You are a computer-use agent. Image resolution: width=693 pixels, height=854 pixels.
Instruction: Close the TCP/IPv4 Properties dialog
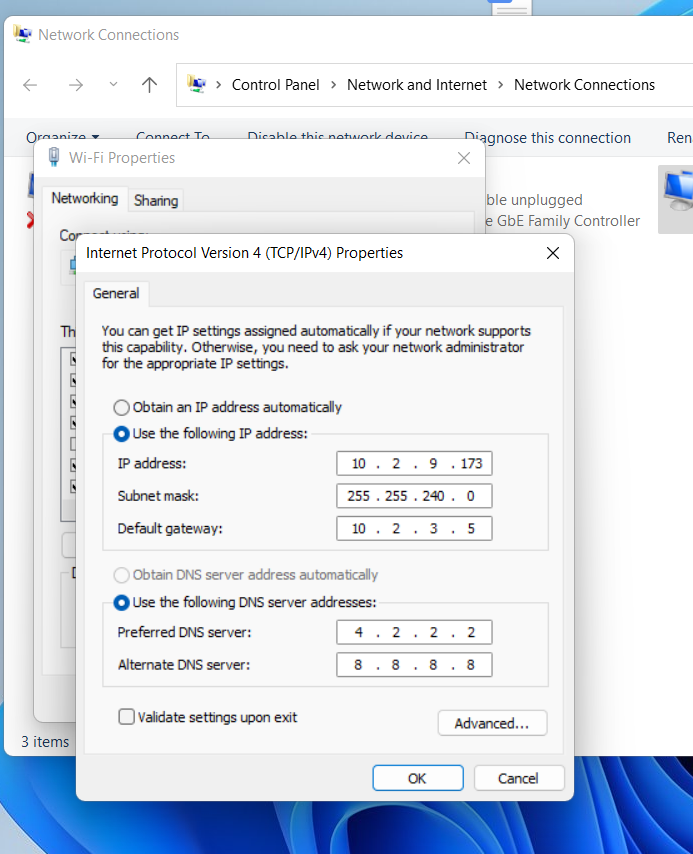tap(553, 253)
